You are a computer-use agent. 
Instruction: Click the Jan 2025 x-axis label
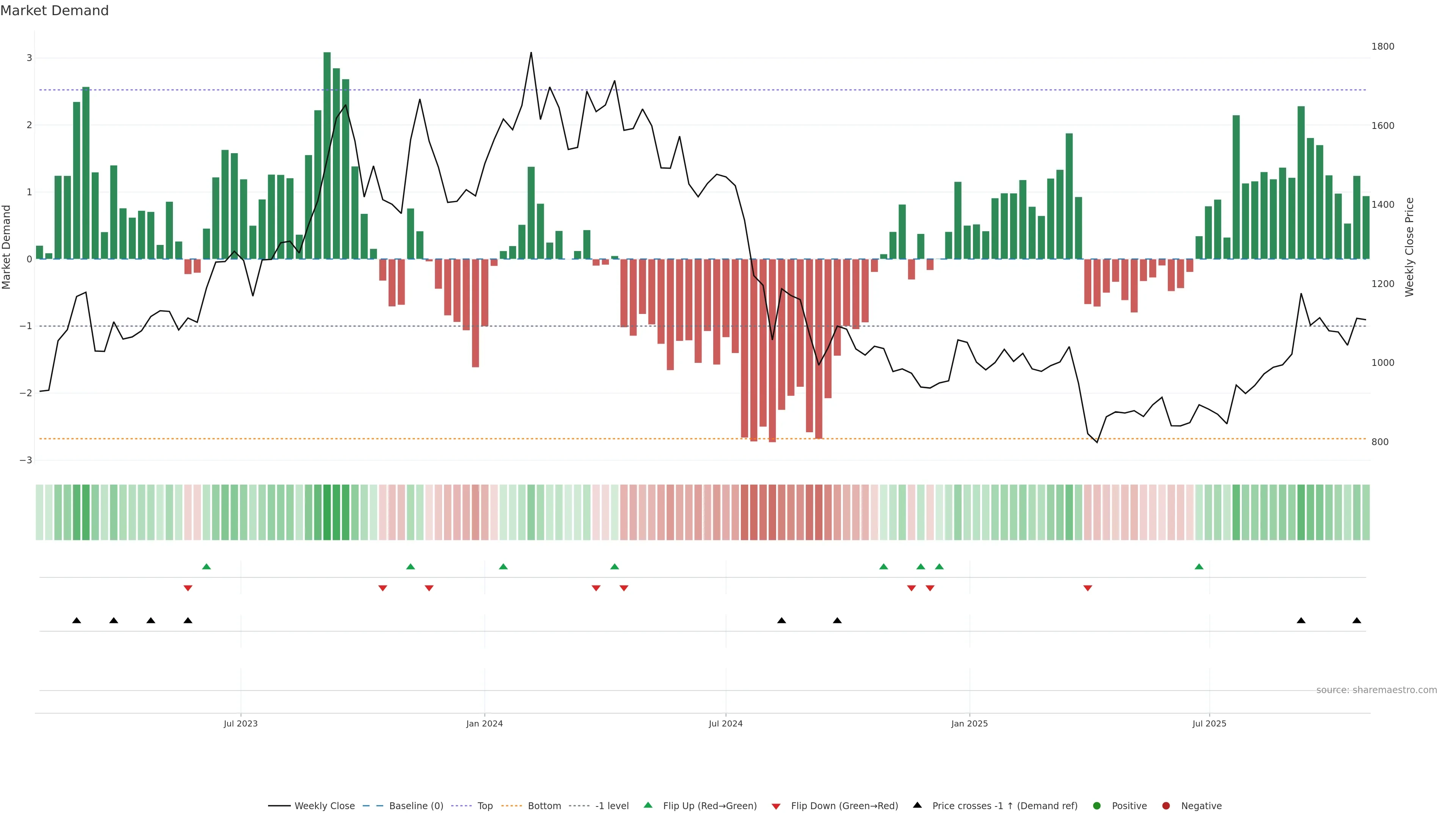[970, 723]
